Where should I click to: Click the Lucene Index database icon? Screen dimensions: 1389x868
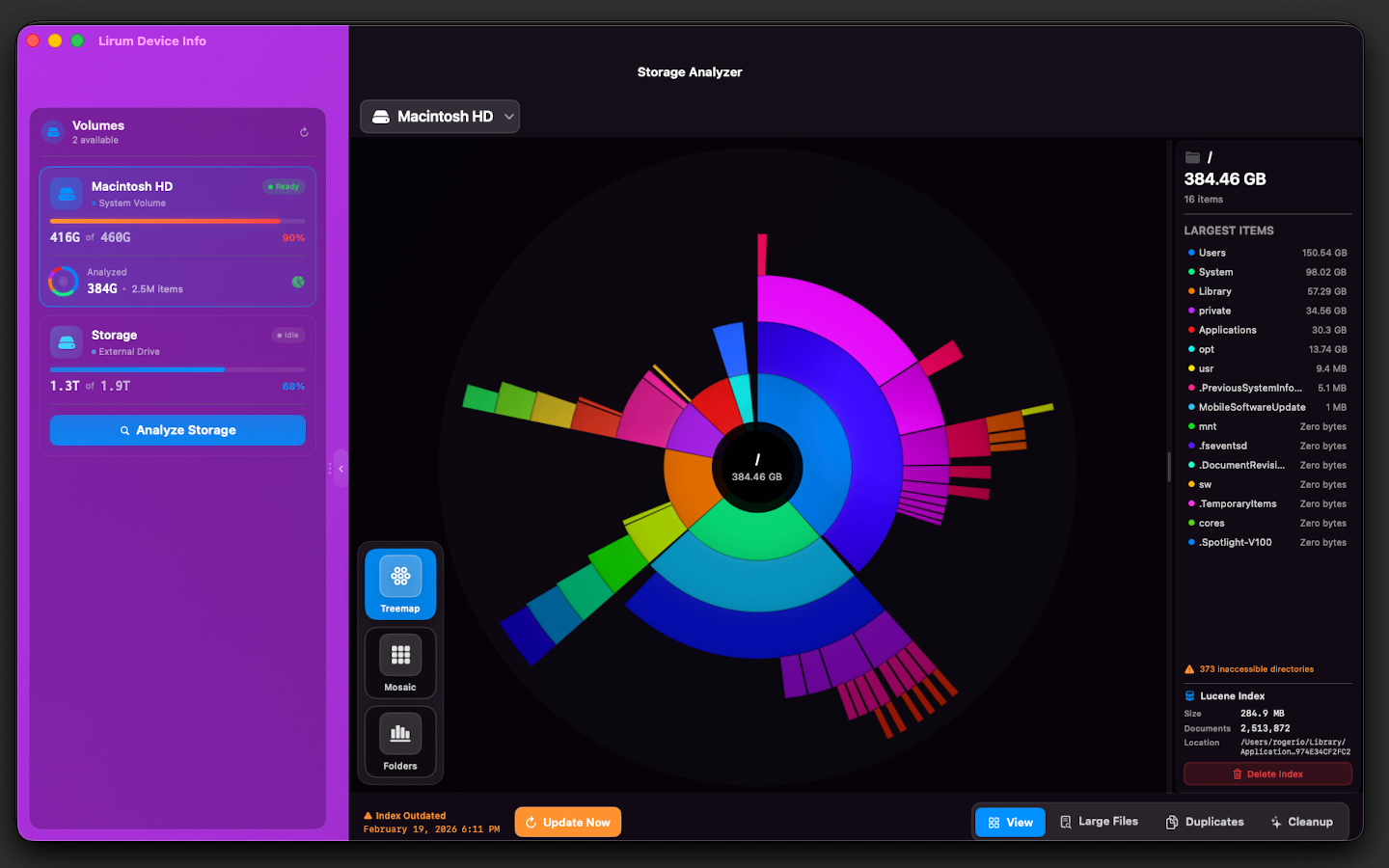[x=1190, y=696]
